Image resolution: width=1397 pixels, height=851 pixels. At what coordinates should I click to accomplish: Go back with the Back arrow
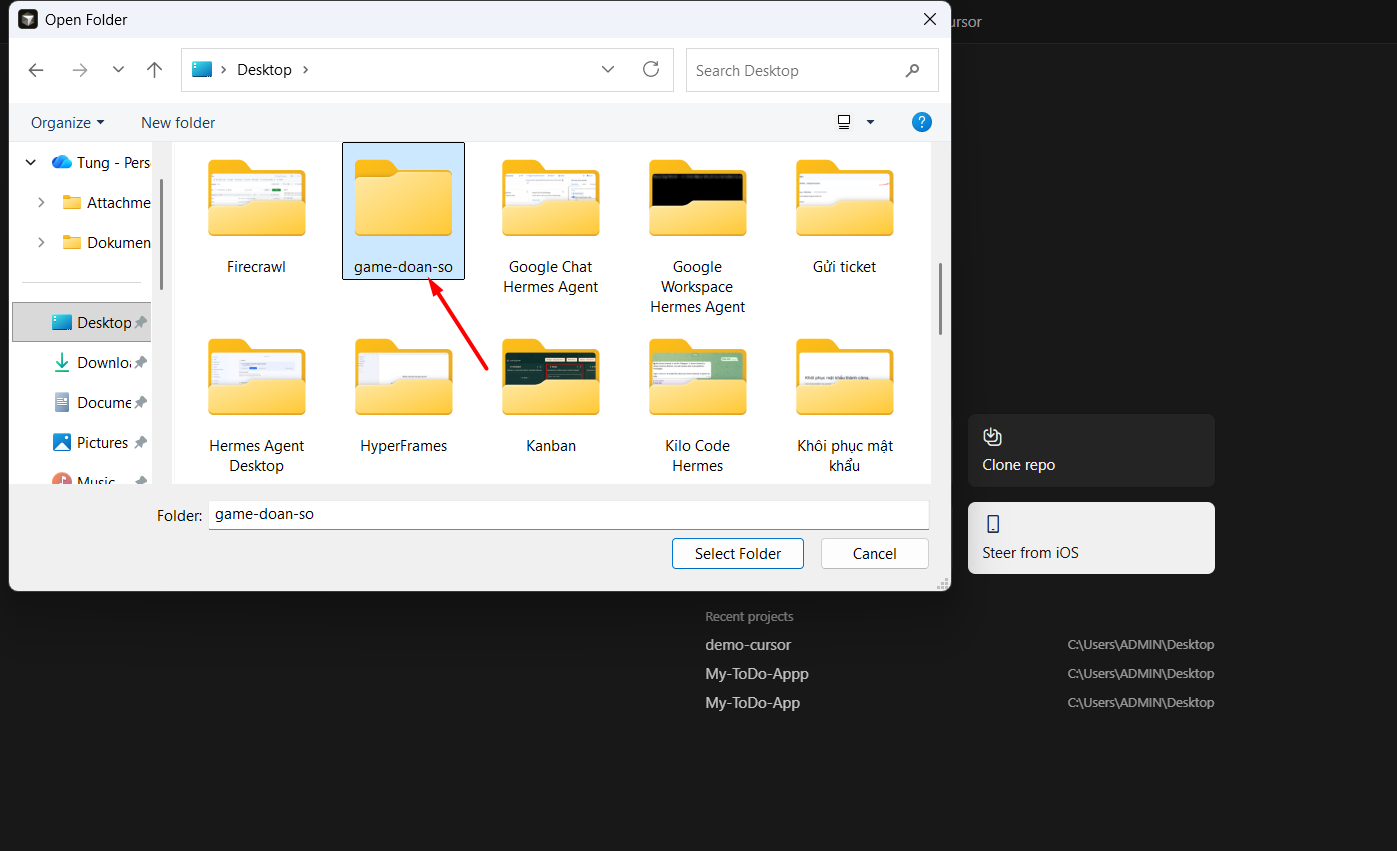[x=36, y=70]
